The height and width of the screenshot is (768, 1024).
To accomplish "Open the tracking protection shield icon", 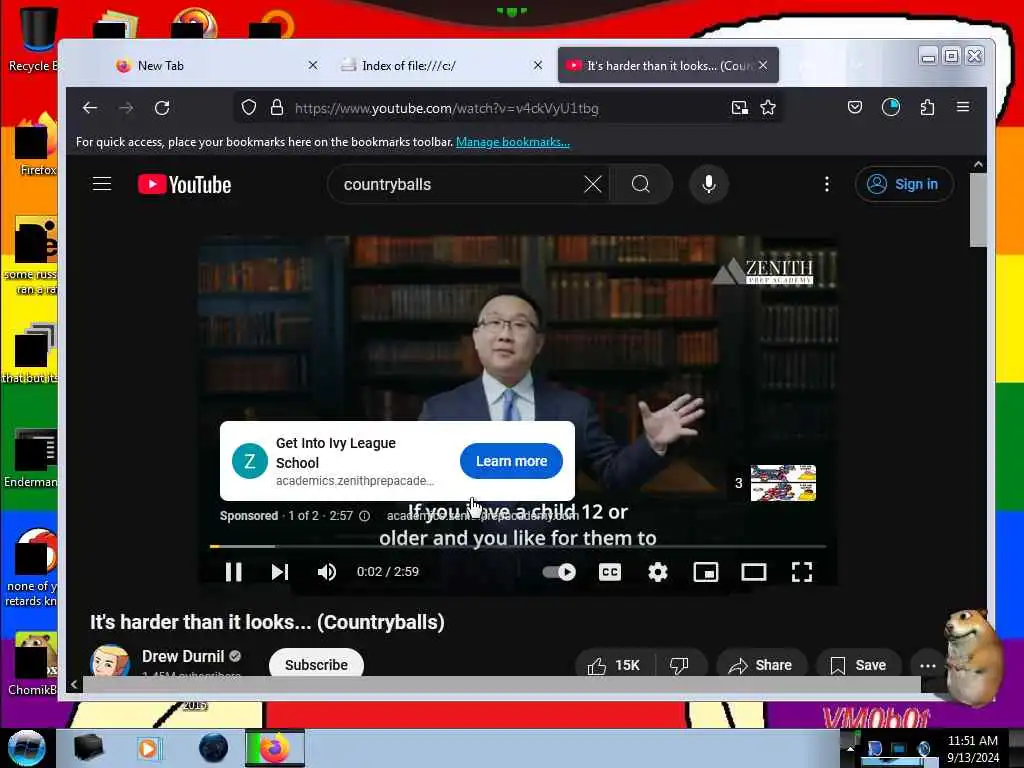I will click(248, 108).
